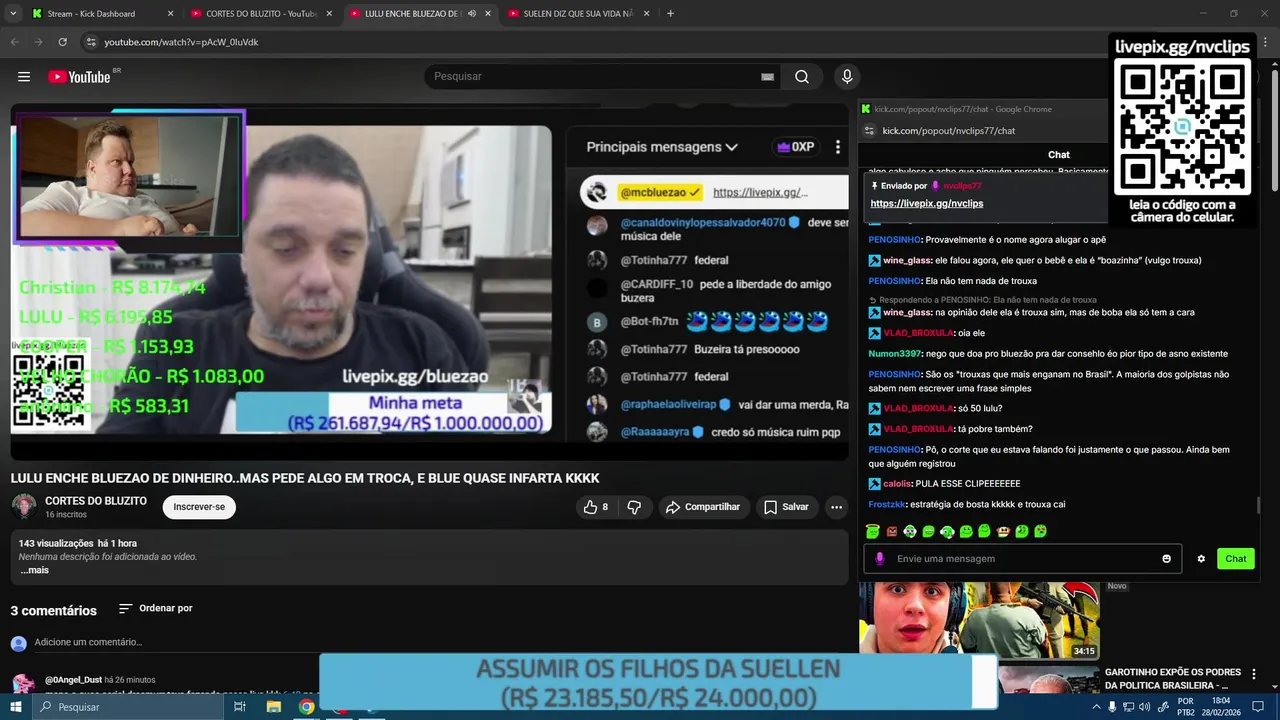Viewport: 1280px width, 720px height.
Task: Open more actions menu under the video
Action: tap(836, 507)
